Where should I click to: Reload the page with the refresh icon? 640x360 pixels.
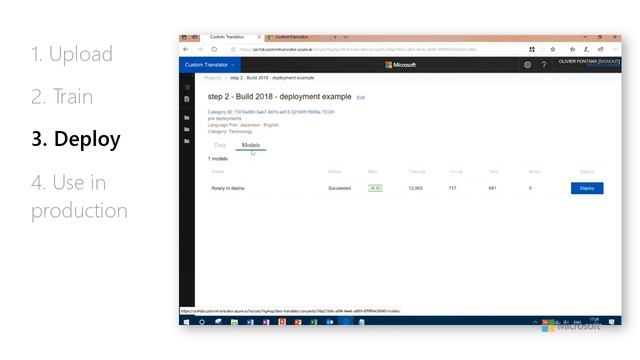pos(214,49)
